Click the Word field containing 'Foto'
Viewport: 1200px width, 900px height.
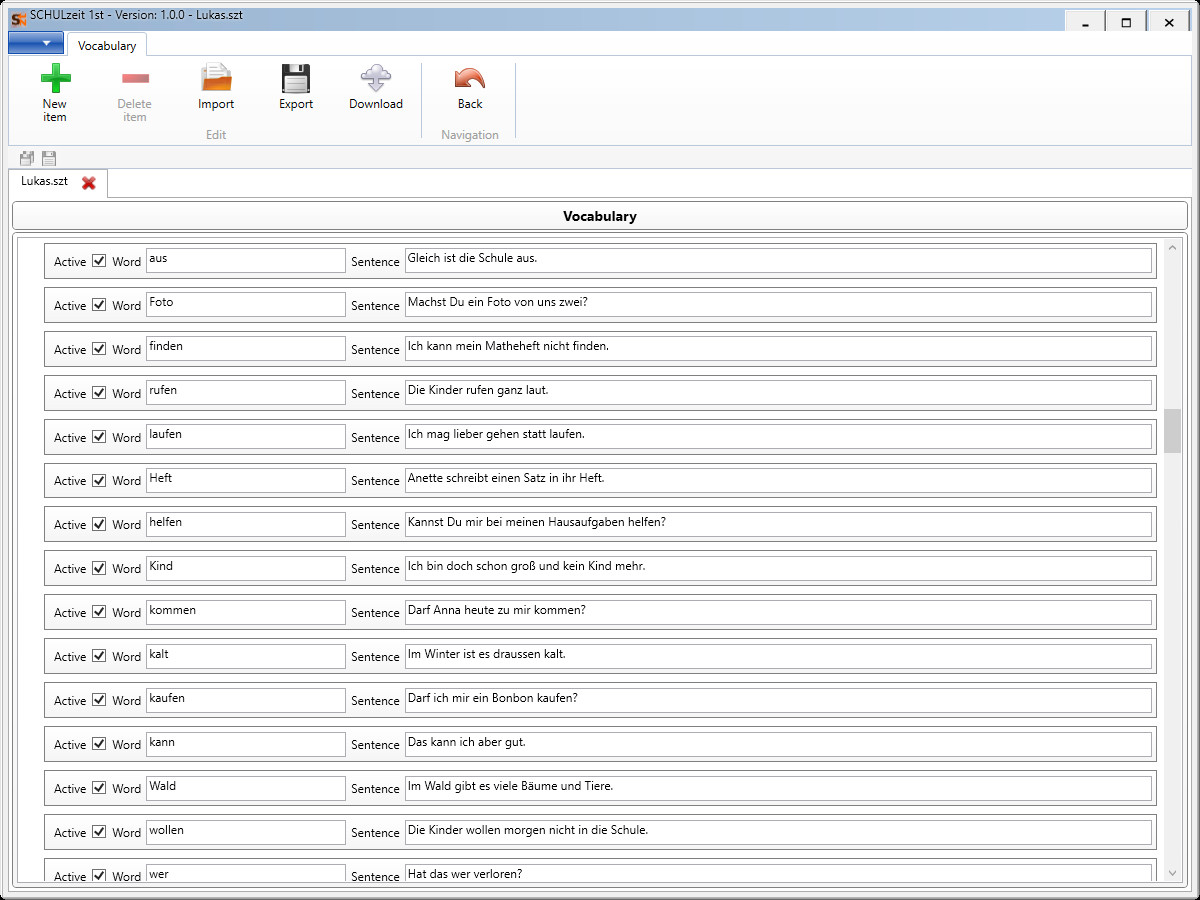pyautogui.click(x=246, y=305)
